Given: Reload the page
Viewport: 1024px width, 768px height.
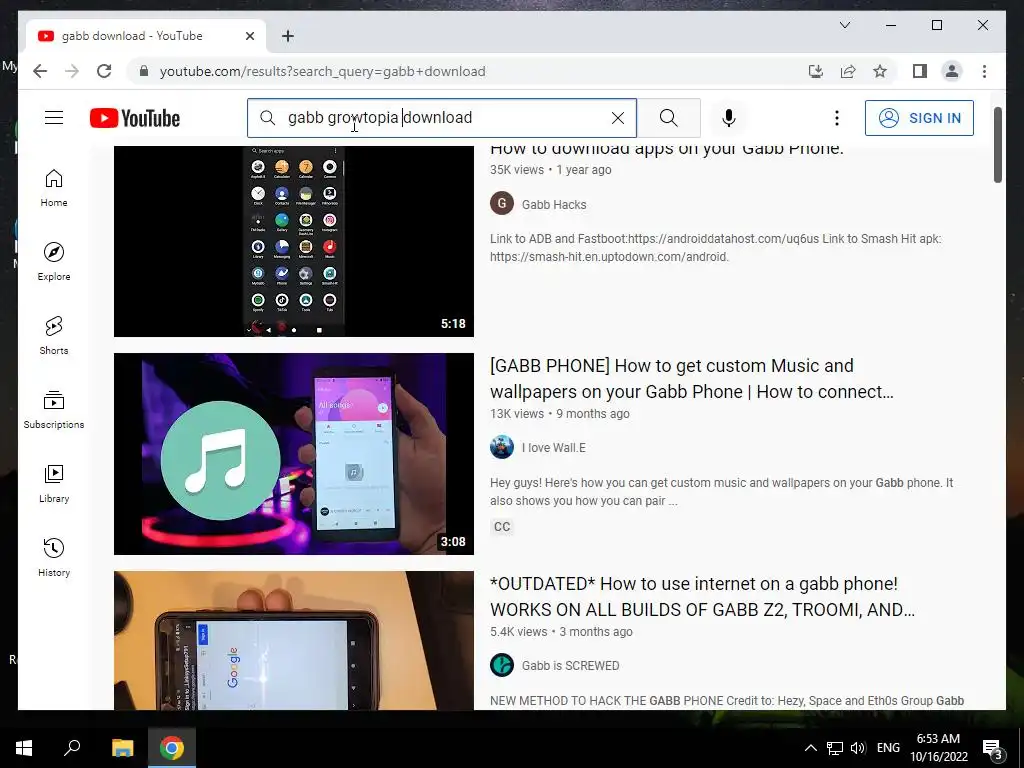Looking at the screenshot, I should pyautogui.click(x=104, y=71).
